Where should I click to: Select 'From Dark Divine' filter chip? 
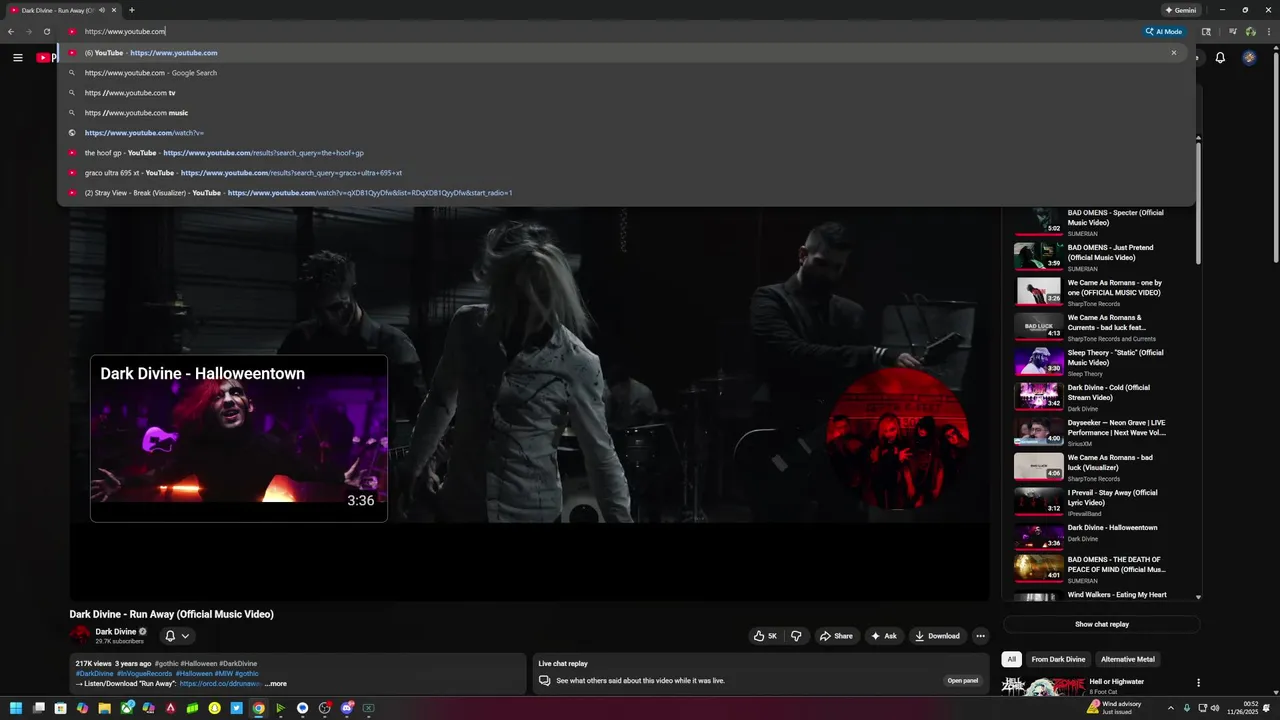click(1058, 659)
